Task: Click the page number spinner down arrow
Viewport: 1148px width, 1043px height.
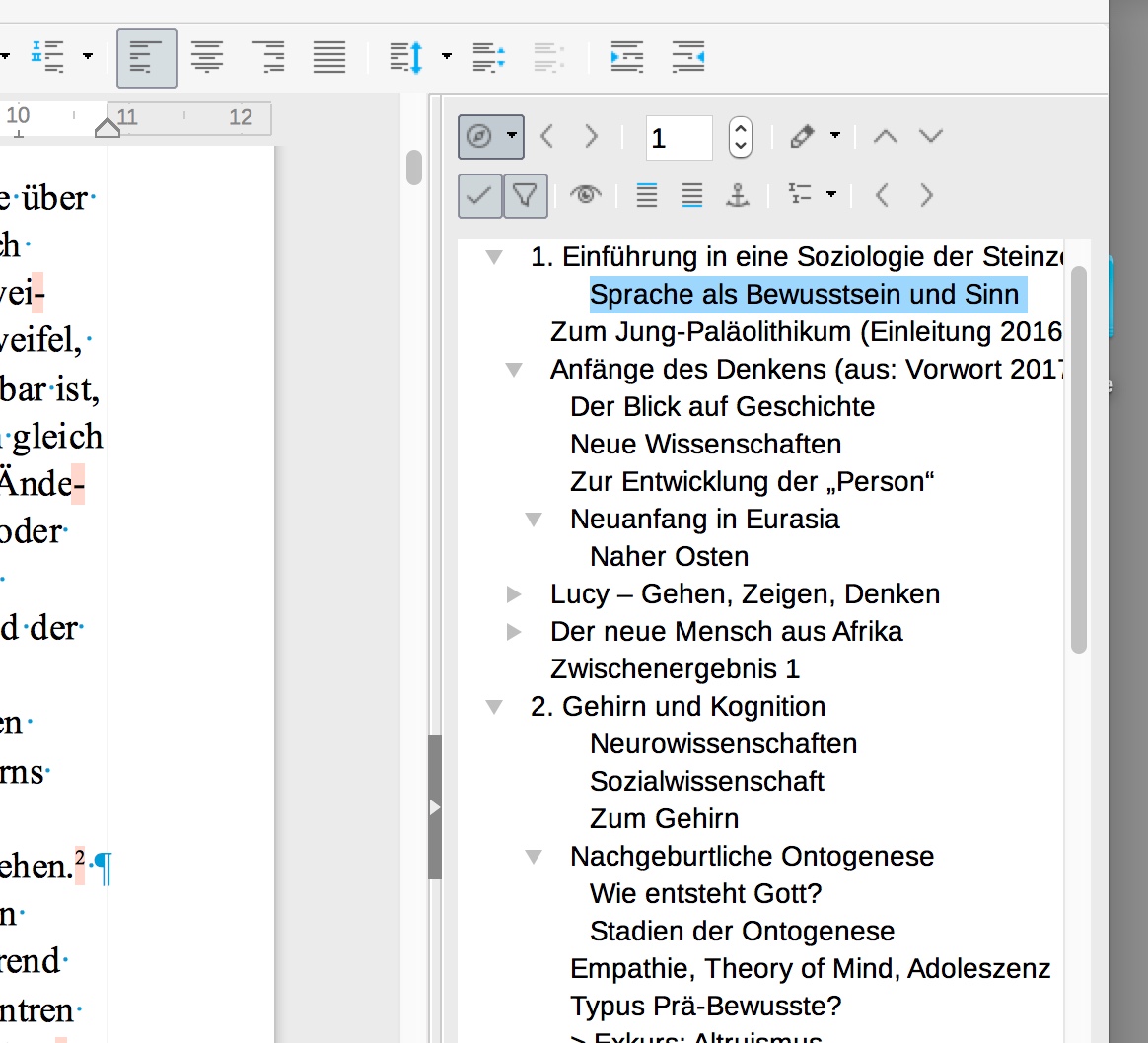Action: [x=741, y=146]
